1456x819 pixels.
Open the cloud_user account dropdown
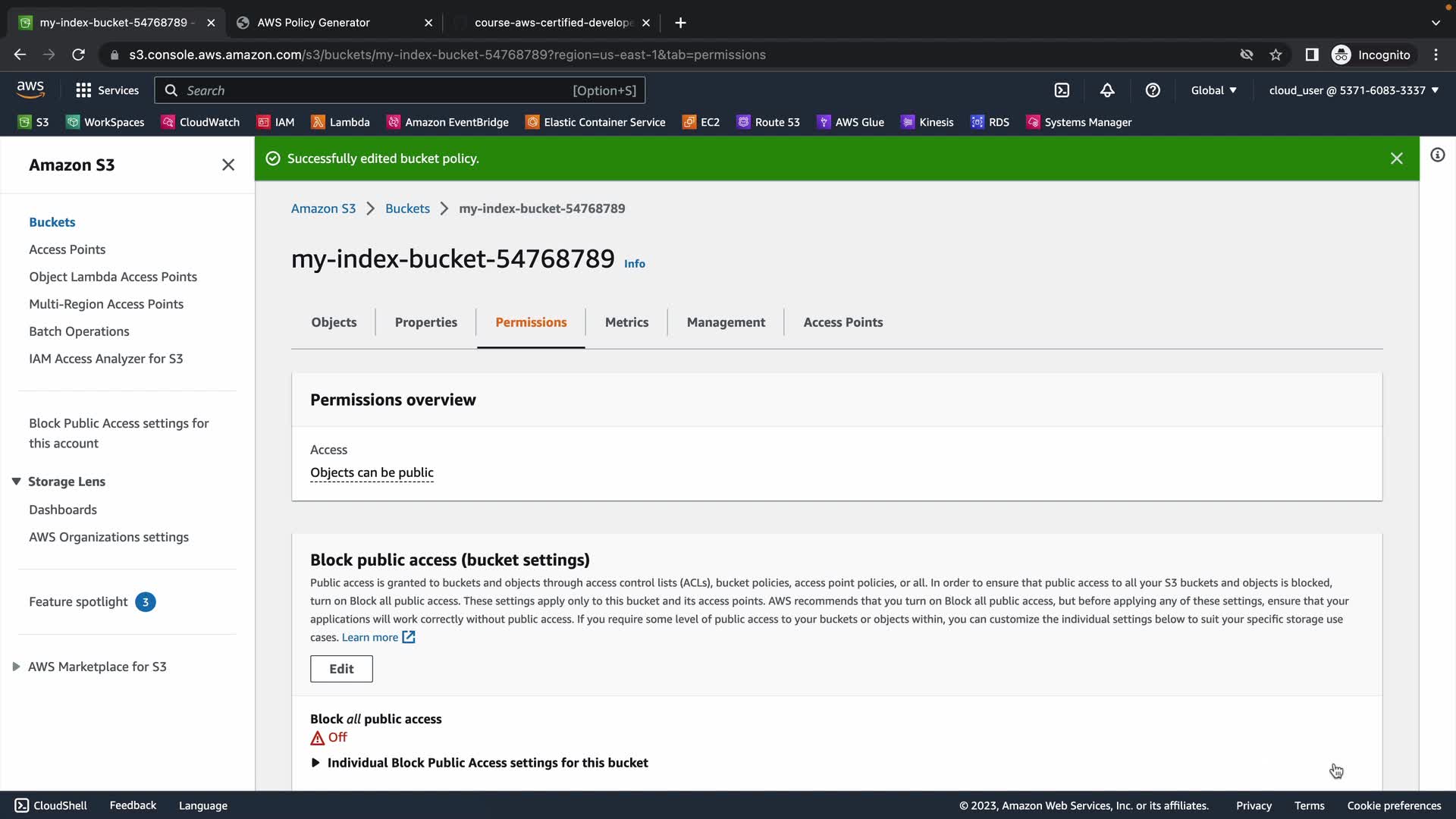(x=1354, y=90)
